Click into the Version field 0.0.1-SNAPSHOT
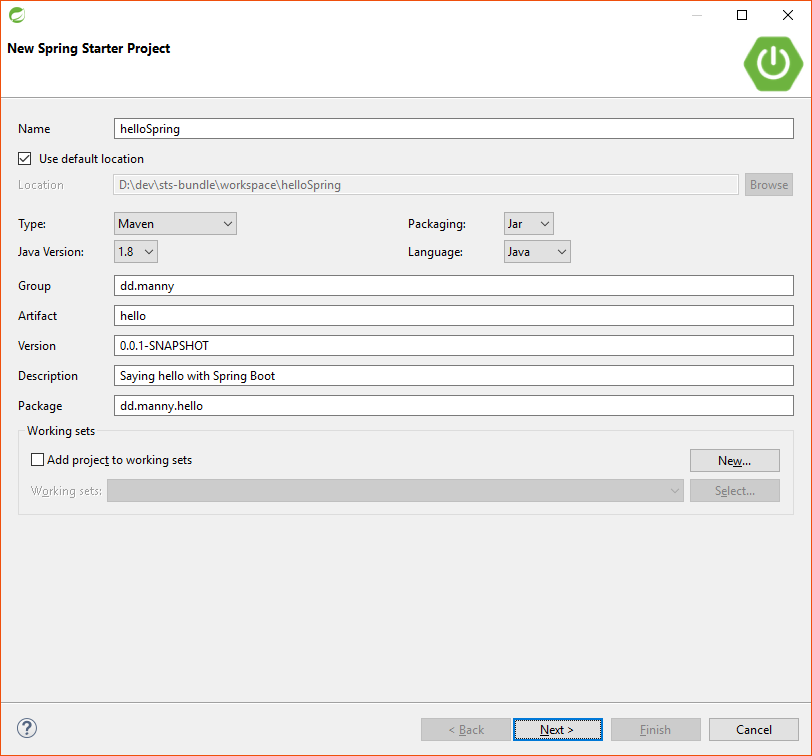812x756 pixels. pyautogui.click(x=454, y=346)
